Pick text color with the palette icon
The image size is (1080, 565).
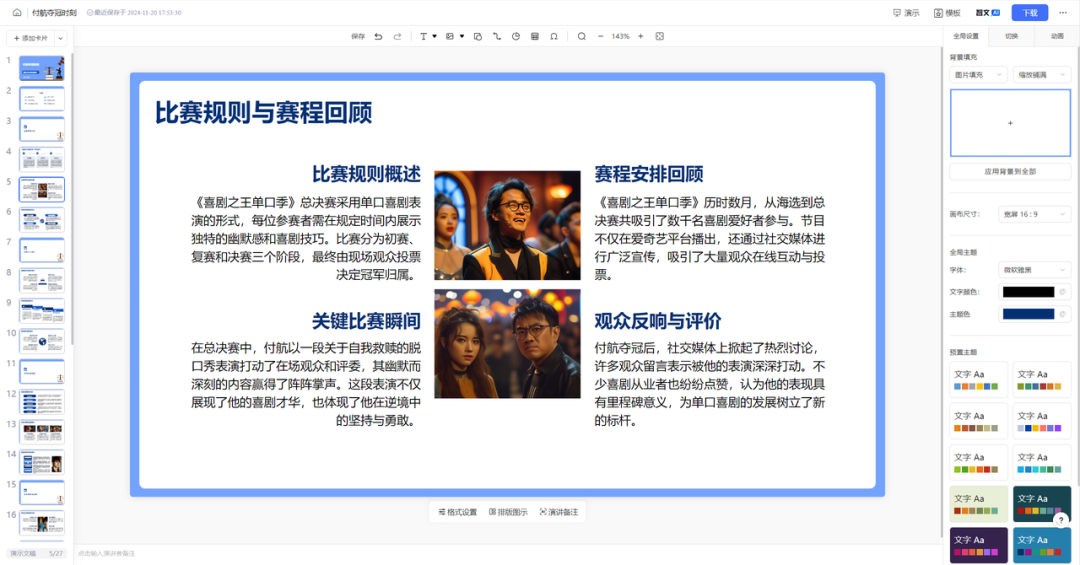(1063, 292)
